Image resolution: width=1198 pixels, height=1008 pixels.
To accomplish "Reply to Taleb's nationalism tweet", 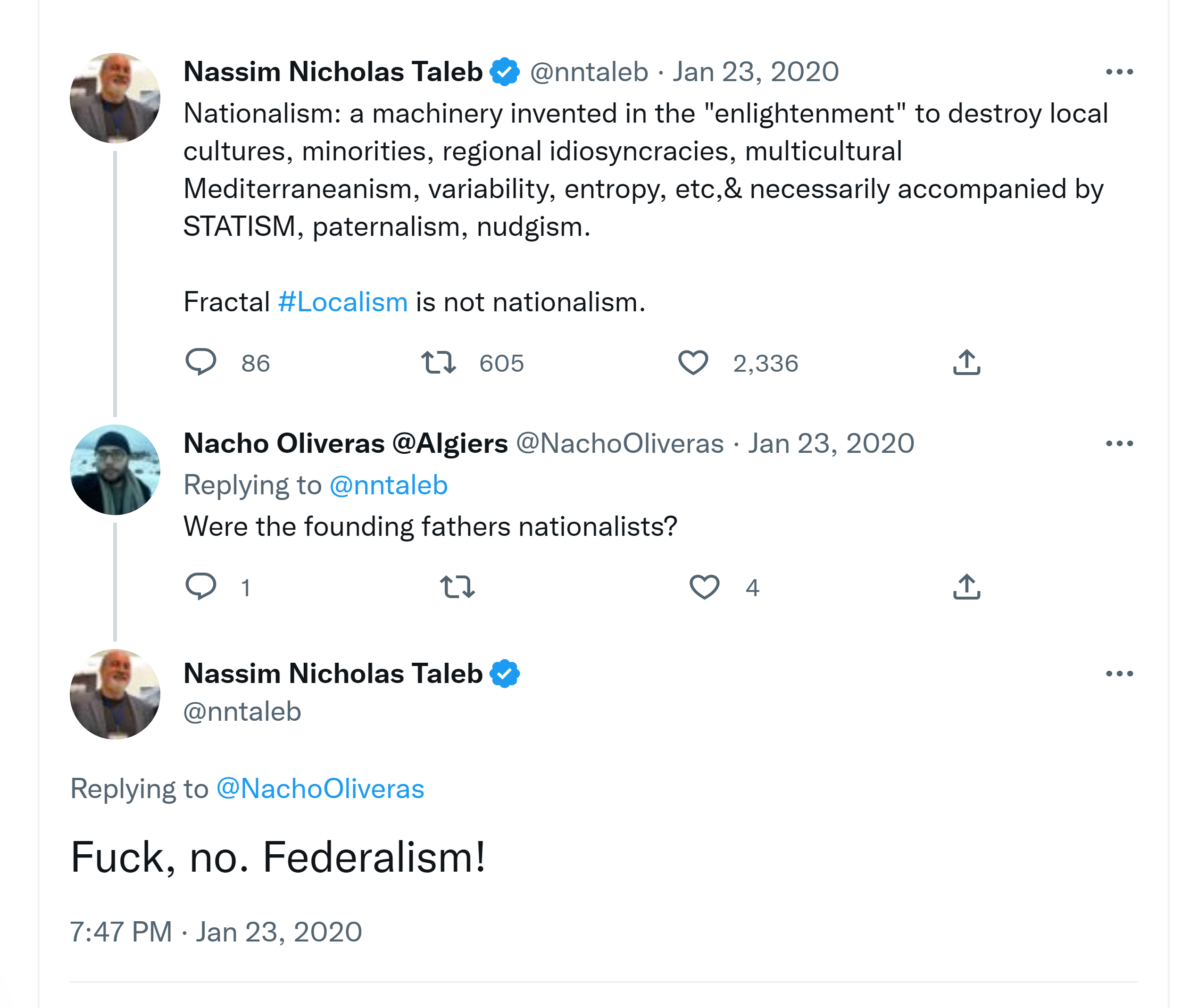I will tap(201, 362).
